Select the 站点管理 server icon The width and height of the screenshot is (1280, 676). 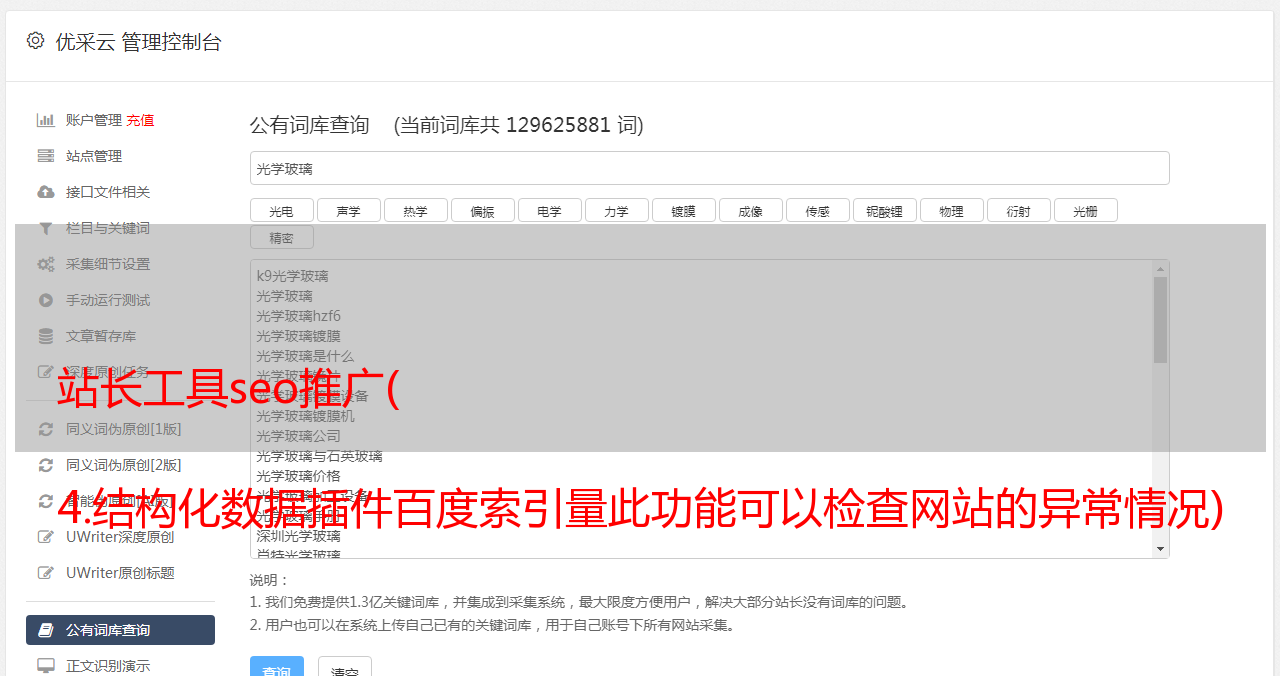(x=46, y=156)
